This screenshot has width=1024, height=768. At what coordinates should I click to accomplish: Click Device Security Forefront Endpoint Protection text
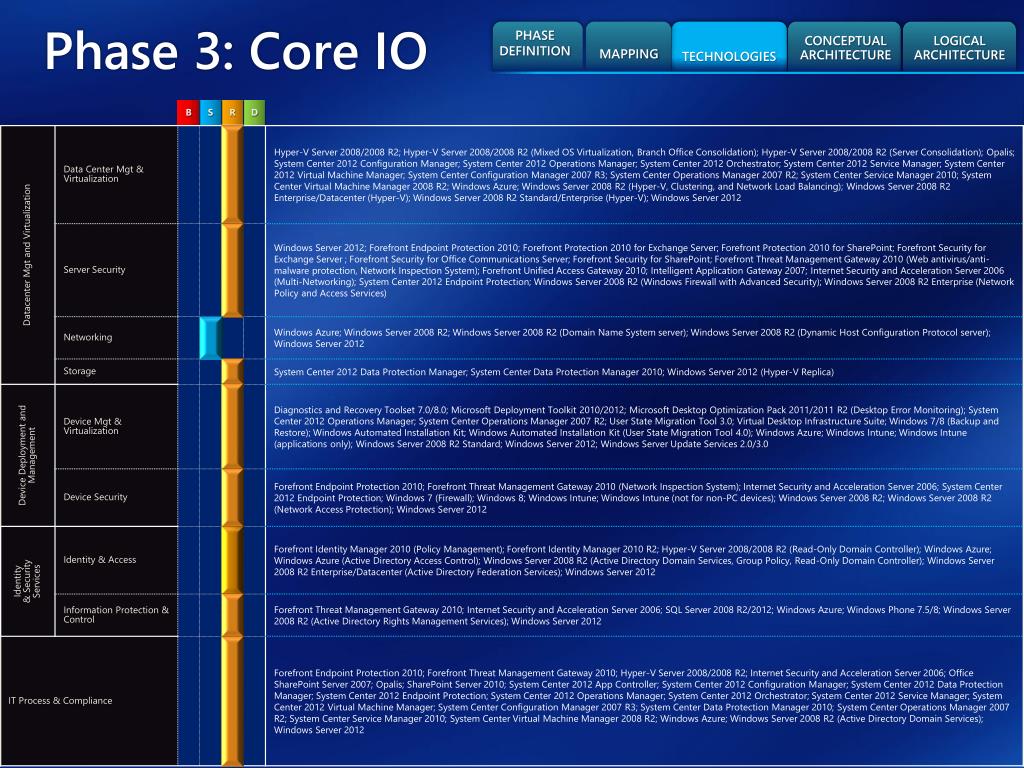(638, 498)
